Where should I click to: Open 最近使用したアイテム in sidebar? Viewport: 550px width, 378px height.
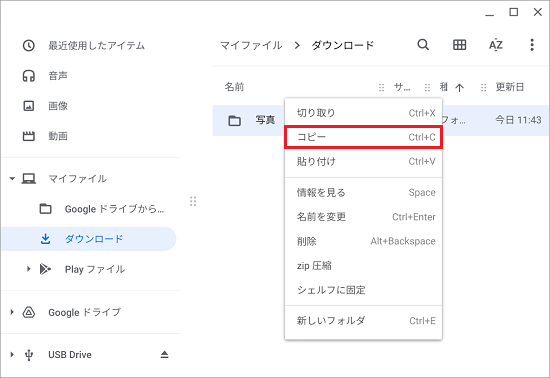click(x=96, y=46)
